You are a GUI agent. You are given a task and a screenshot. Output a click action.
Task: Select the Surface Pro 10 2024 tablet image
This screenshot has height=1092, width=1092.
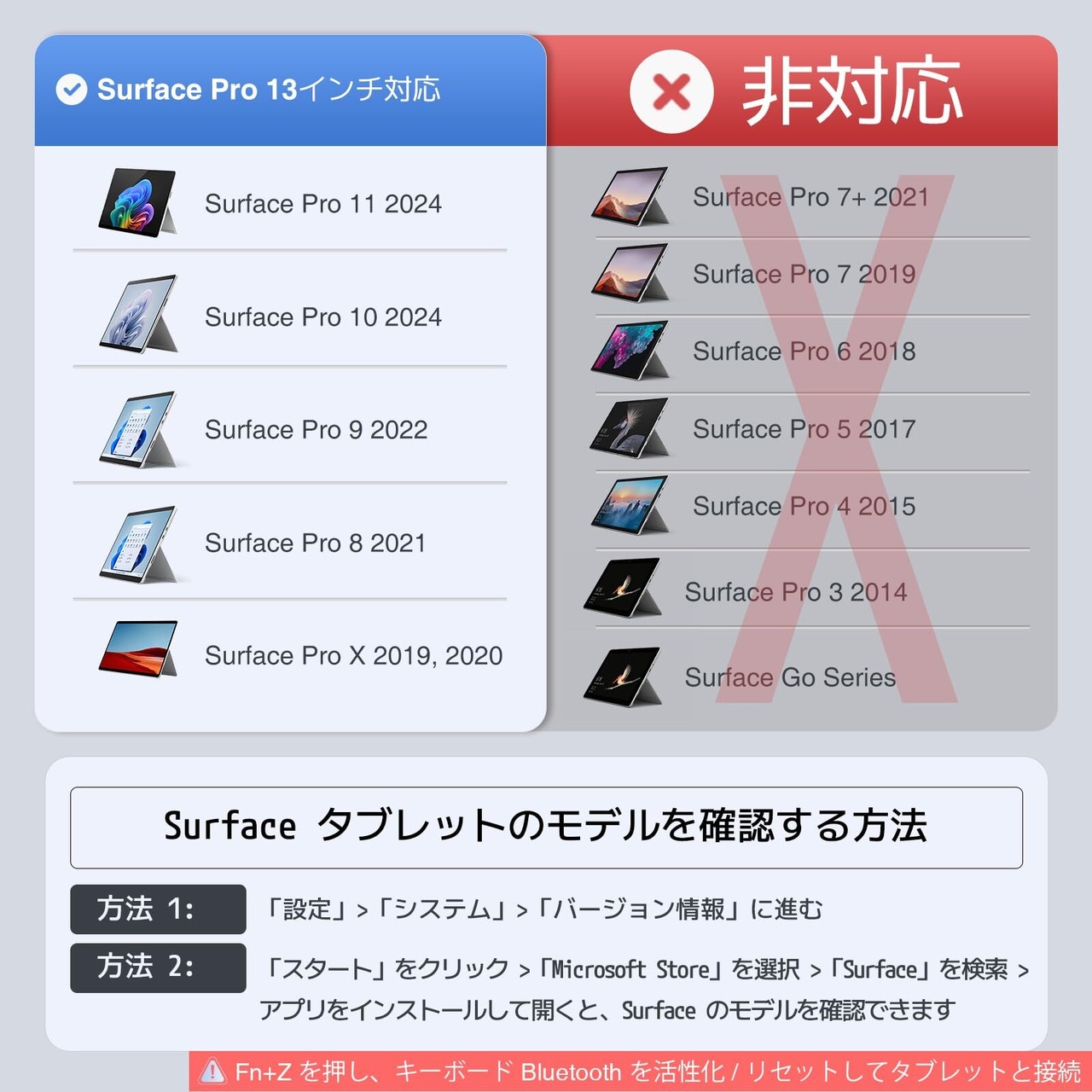pos(138,314)
